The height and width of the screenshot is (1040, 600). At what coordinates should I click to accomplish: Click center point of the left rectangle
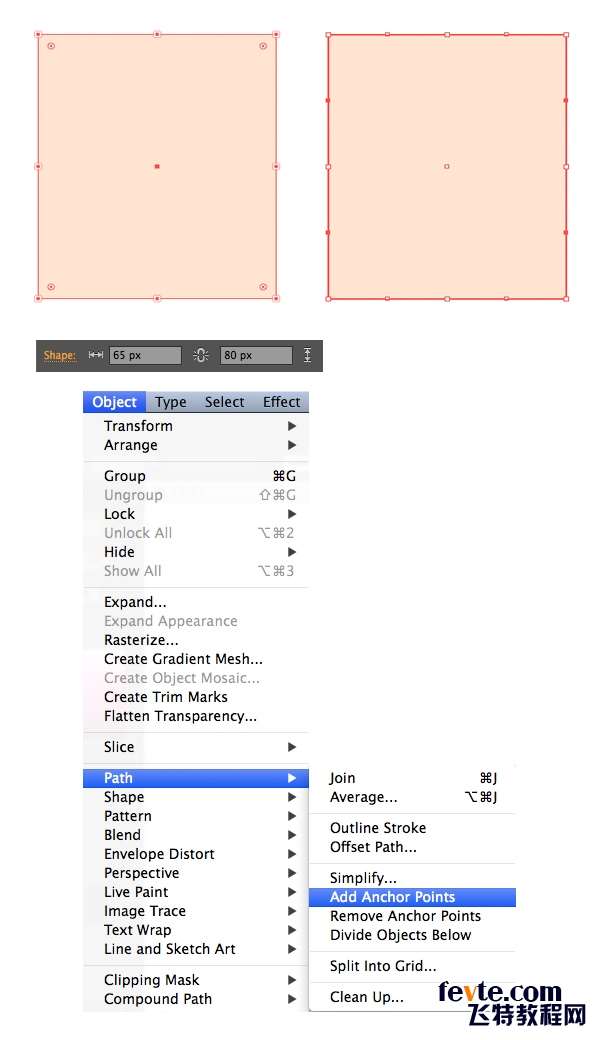pyautogui.click(x=157, y=166)
